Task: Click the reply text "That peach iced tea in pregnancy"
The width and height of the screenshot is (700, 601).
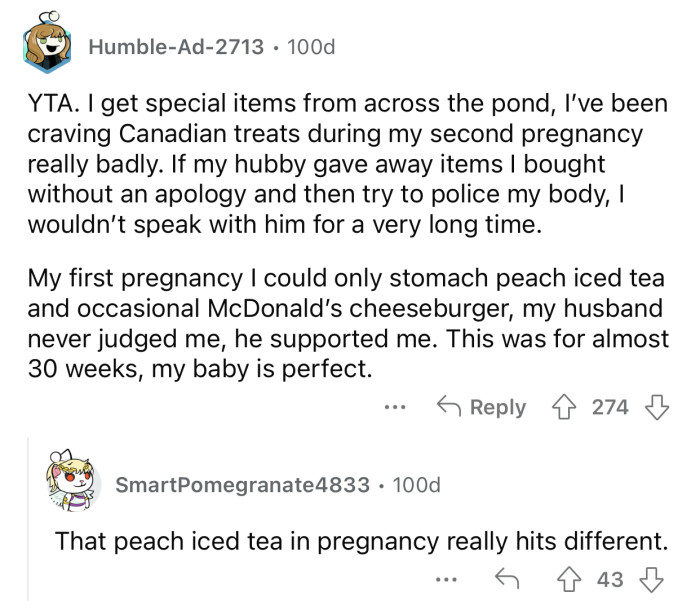Action: pos(360,541)
